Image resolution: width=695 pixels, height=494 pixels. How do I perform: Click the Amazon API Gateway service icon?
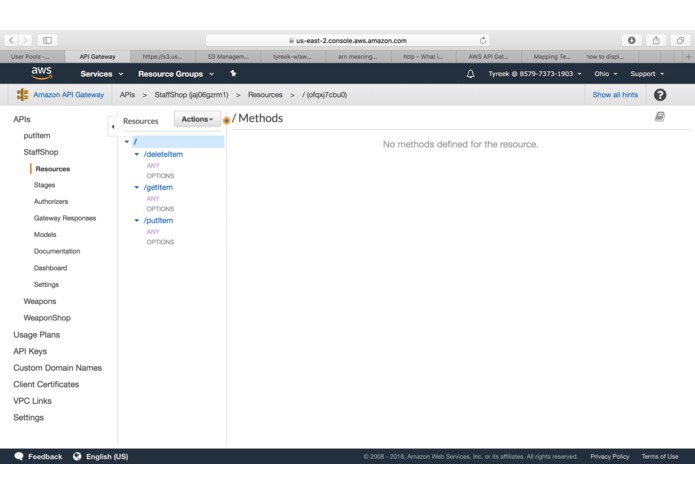[22, 94]
